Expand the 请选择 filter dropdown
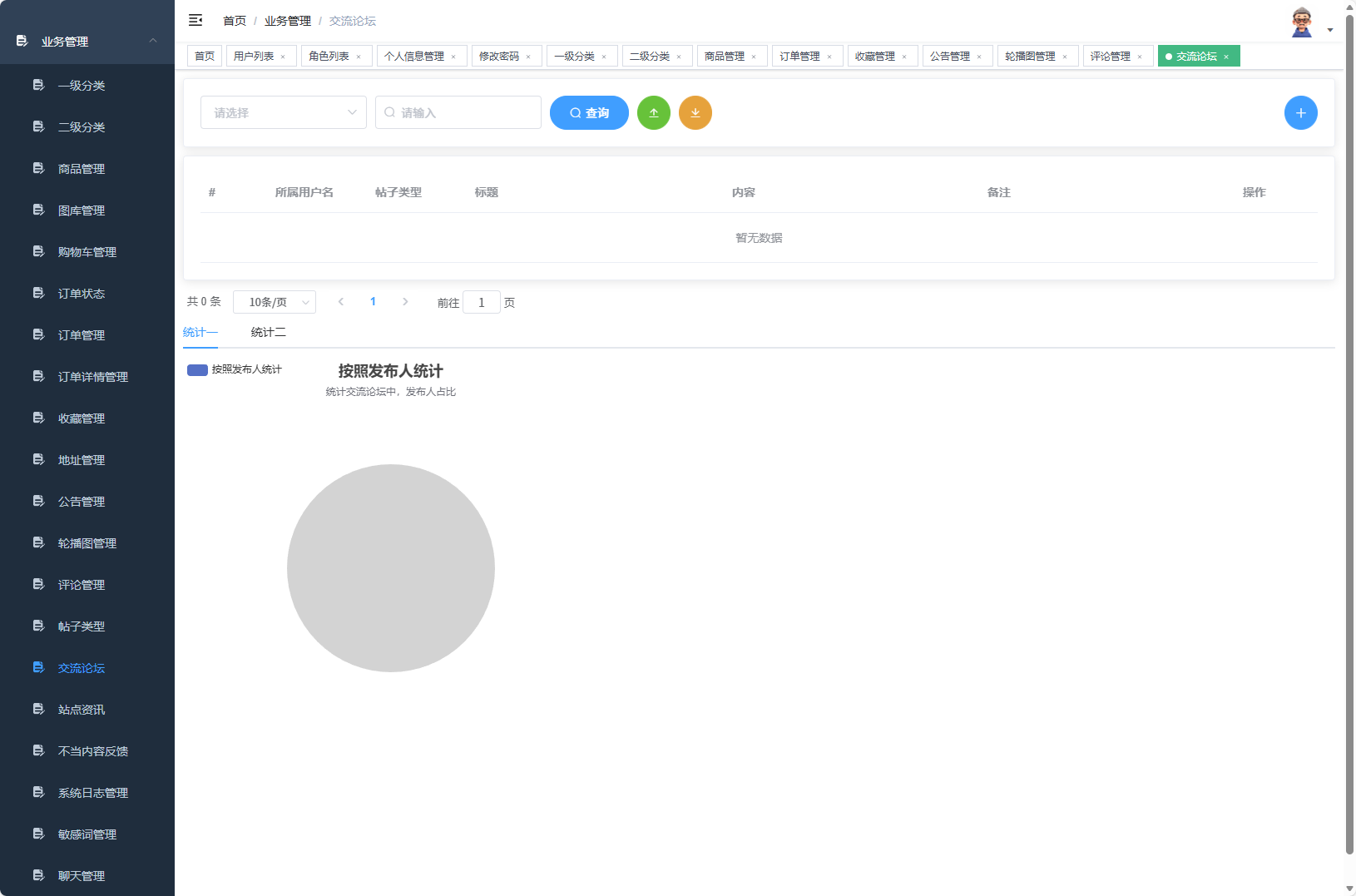Viewport: 1356px width, 896px height. coord(283,112)
